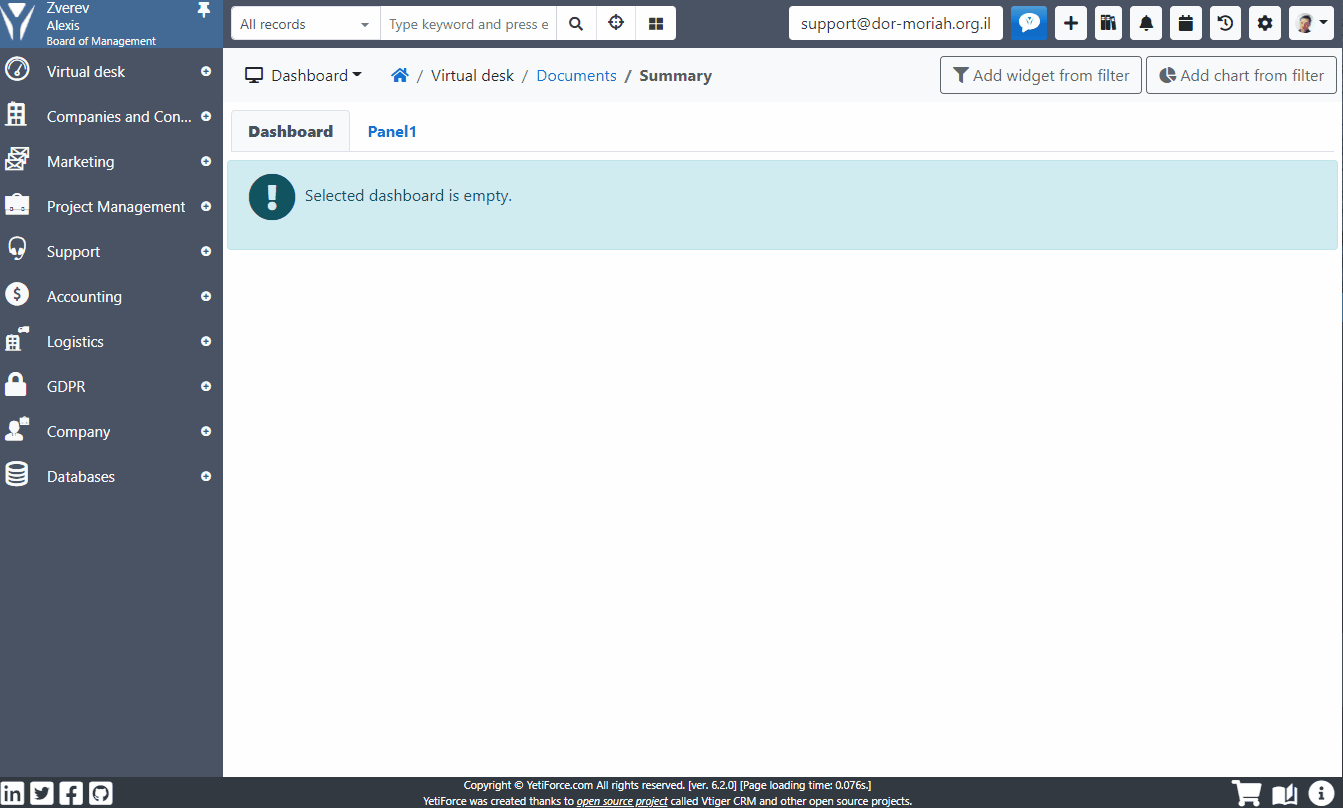This screenshot has height=808, width=1343.
Task: Click the Add widget from filter button
Action: pos(1040,74)
